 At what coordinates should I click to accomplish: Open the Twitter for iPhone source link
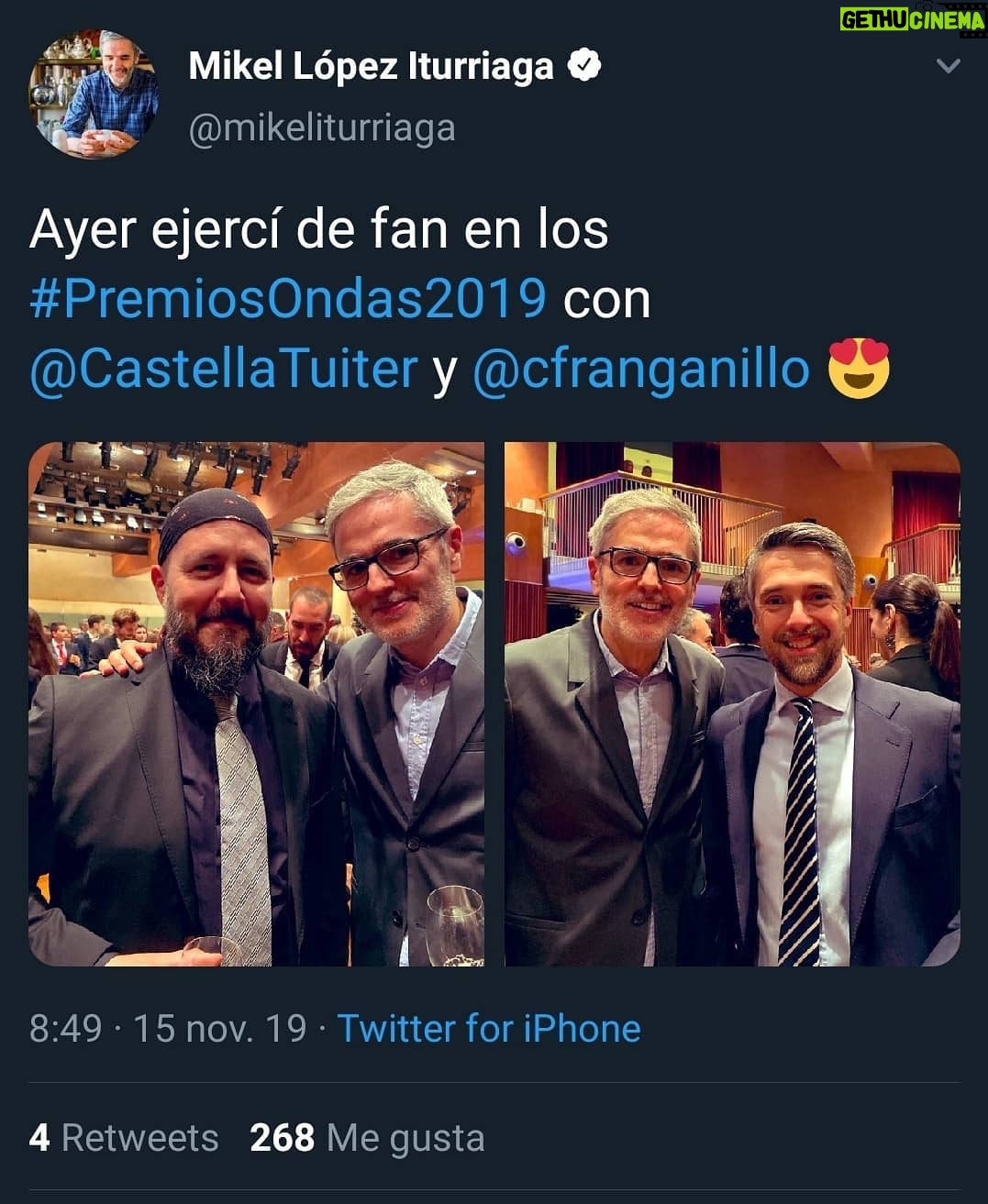coord(489,1029)
